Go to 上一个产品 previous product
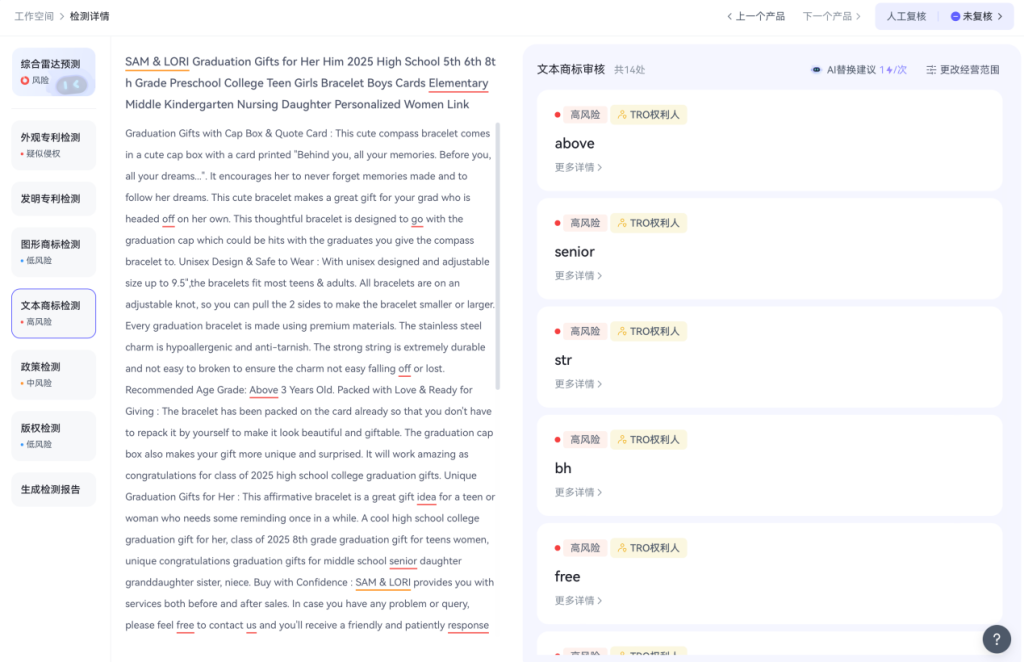 pyautogui.click(x=756, y=16)
